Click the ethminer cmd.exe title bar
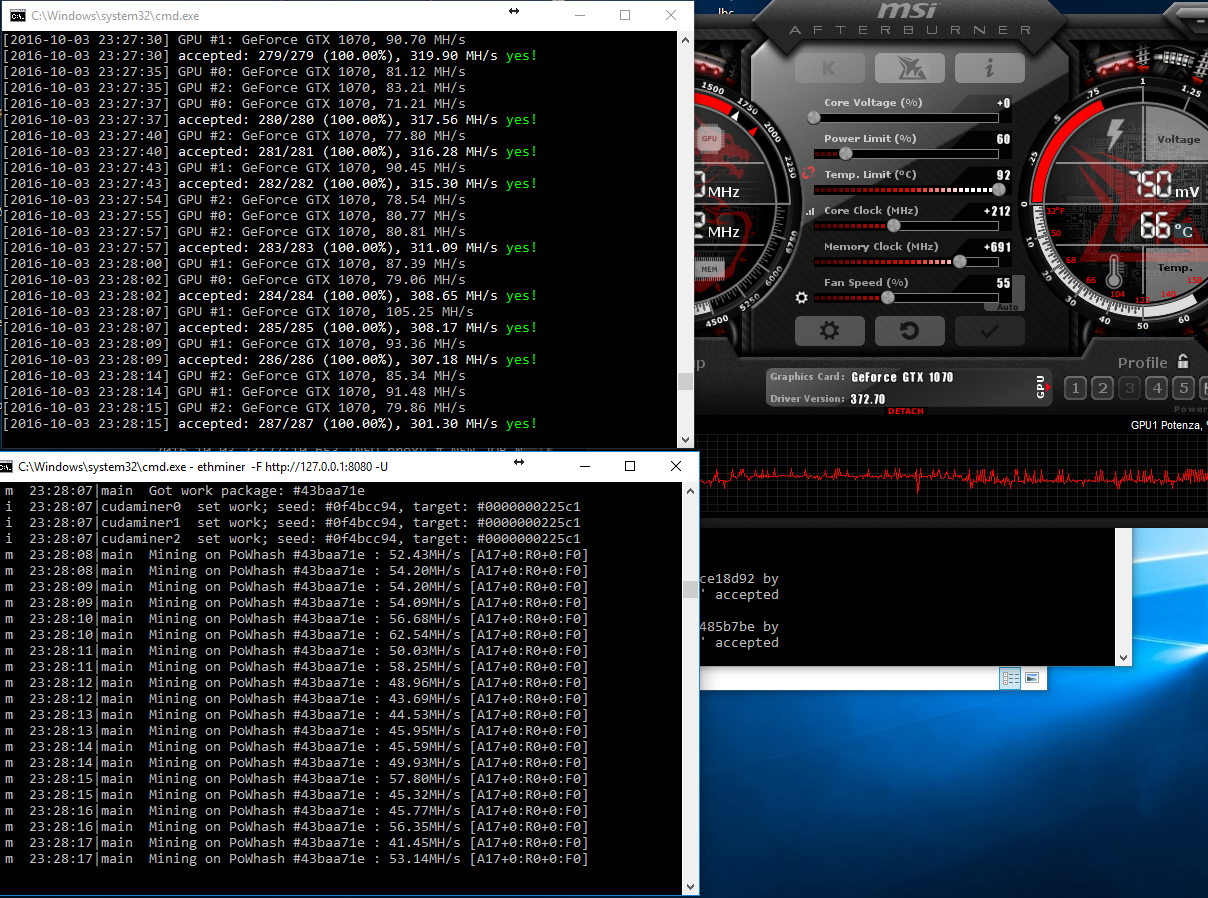Screen dimensions: 1208x898 tap(349, 466)
